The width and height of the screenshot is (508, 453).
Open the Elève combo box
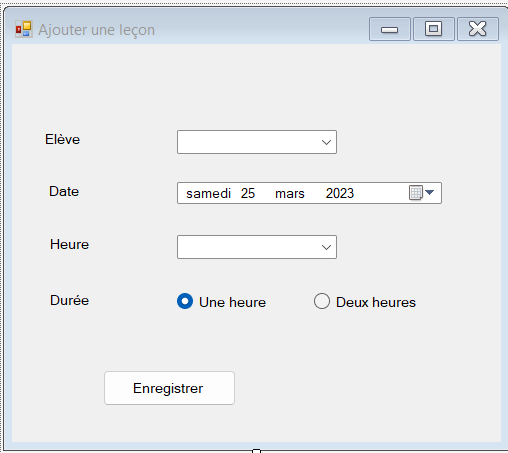coord(257,142)
